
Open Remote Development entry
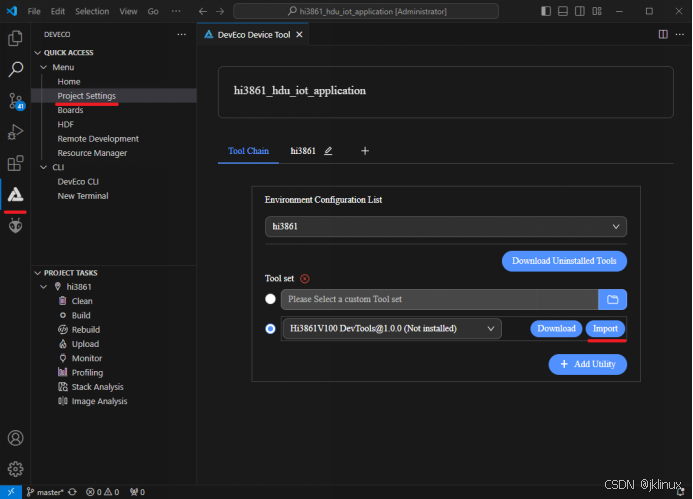(98, 139)
